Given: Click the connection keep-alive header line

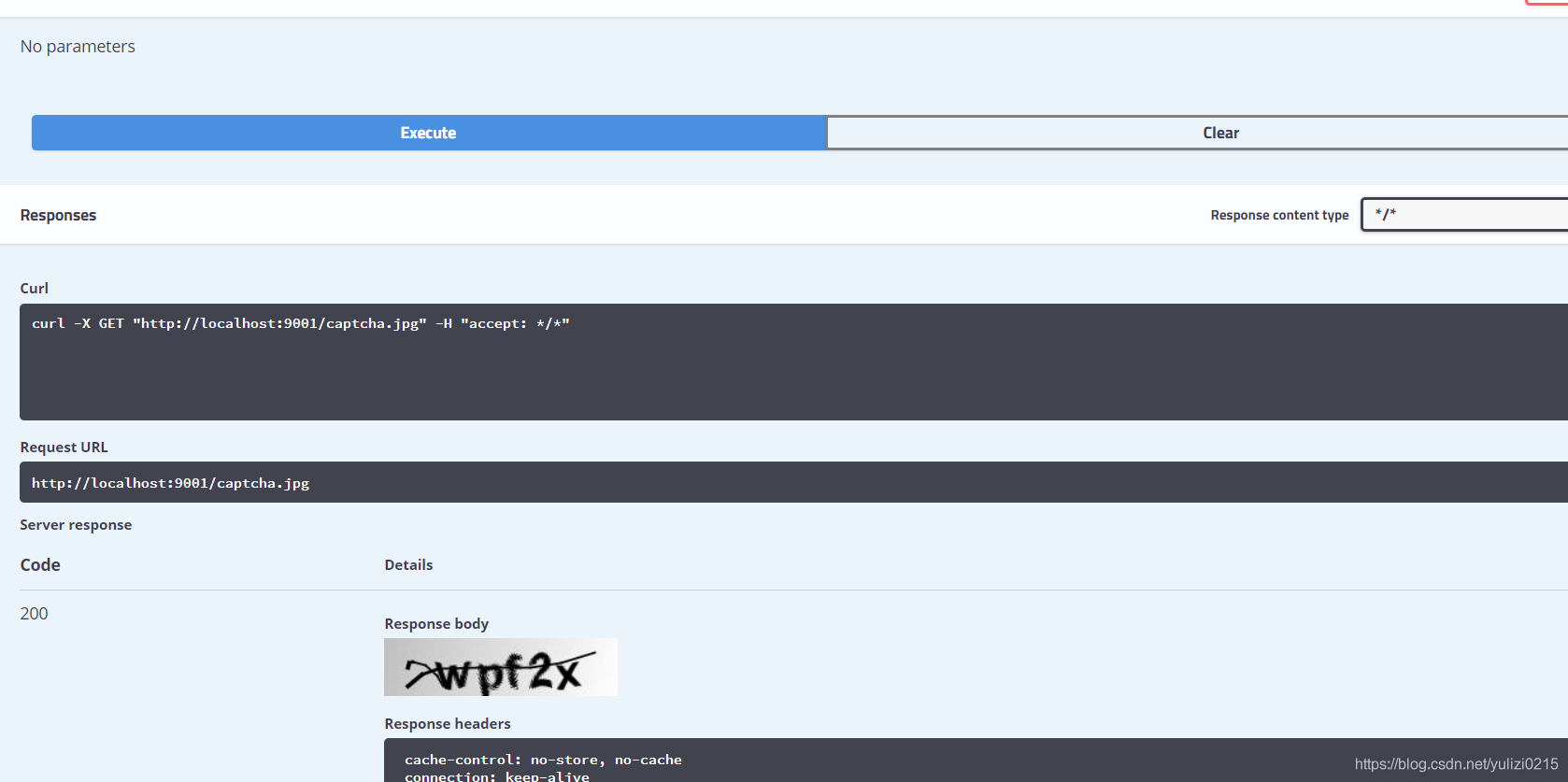Looking at the screenshot, I should point(496,775).
